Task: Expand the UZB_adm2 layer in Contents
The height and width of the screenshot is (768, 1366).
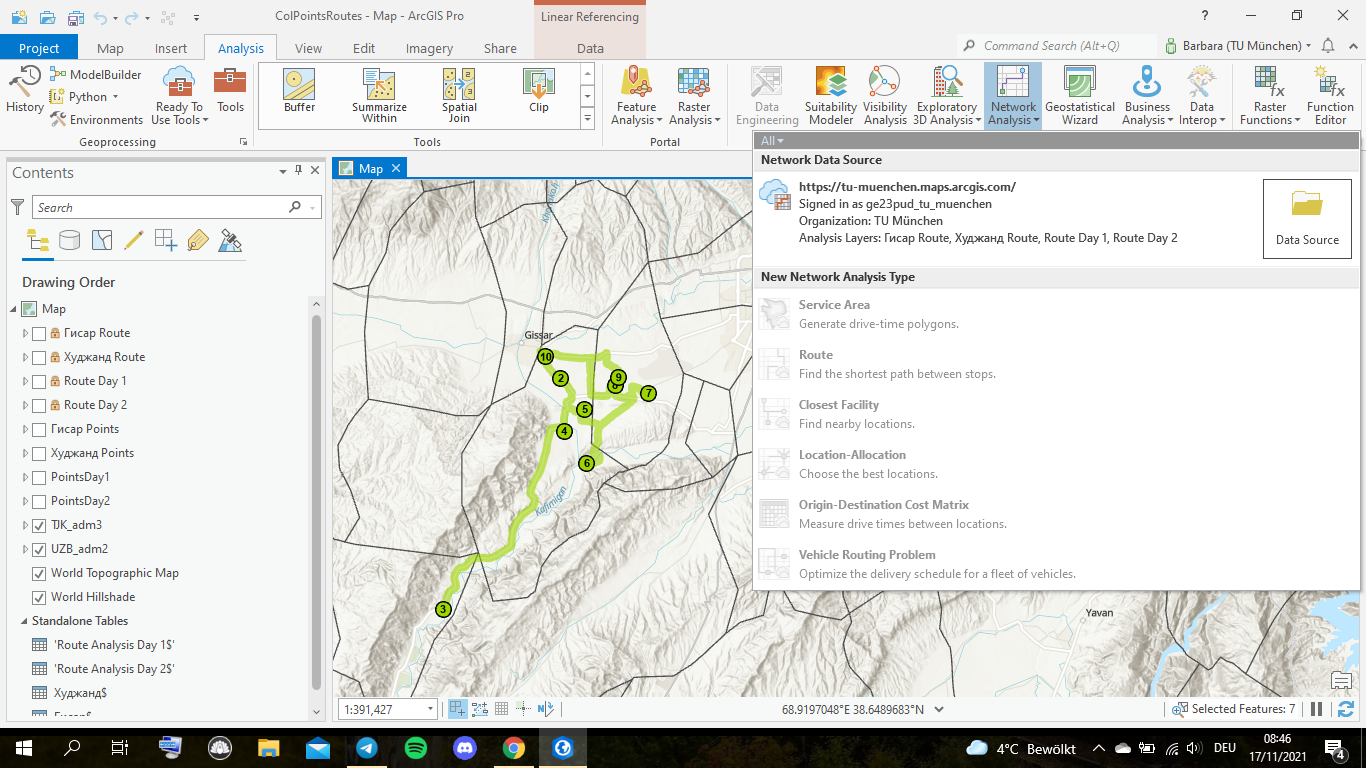Action: 26,549
